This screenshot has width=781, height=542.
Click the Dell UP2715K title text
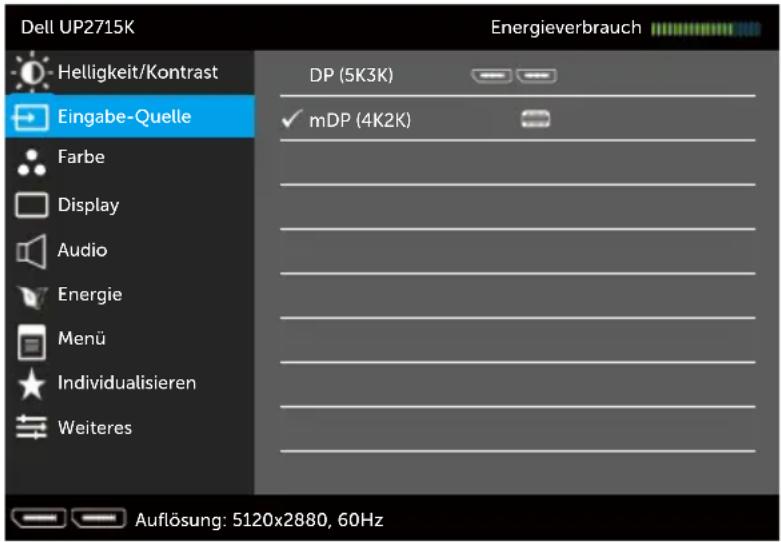[78, 27]
